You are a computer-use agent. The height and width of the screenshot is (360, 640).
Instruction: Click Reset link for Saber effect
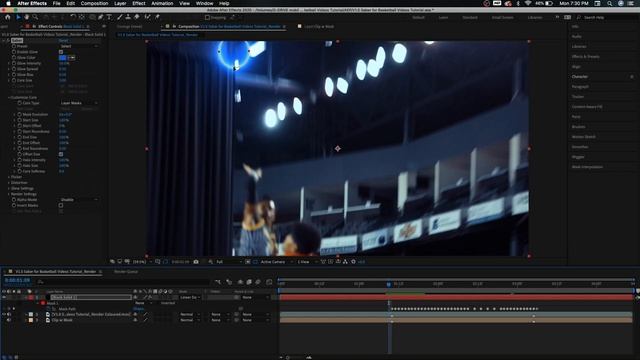[63, 40]
